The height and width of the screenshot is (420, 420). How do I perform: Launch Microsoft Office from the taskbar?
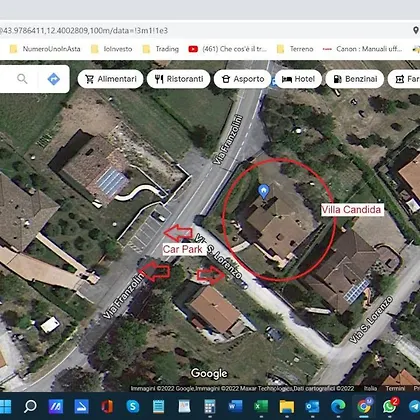pos(107,407)
